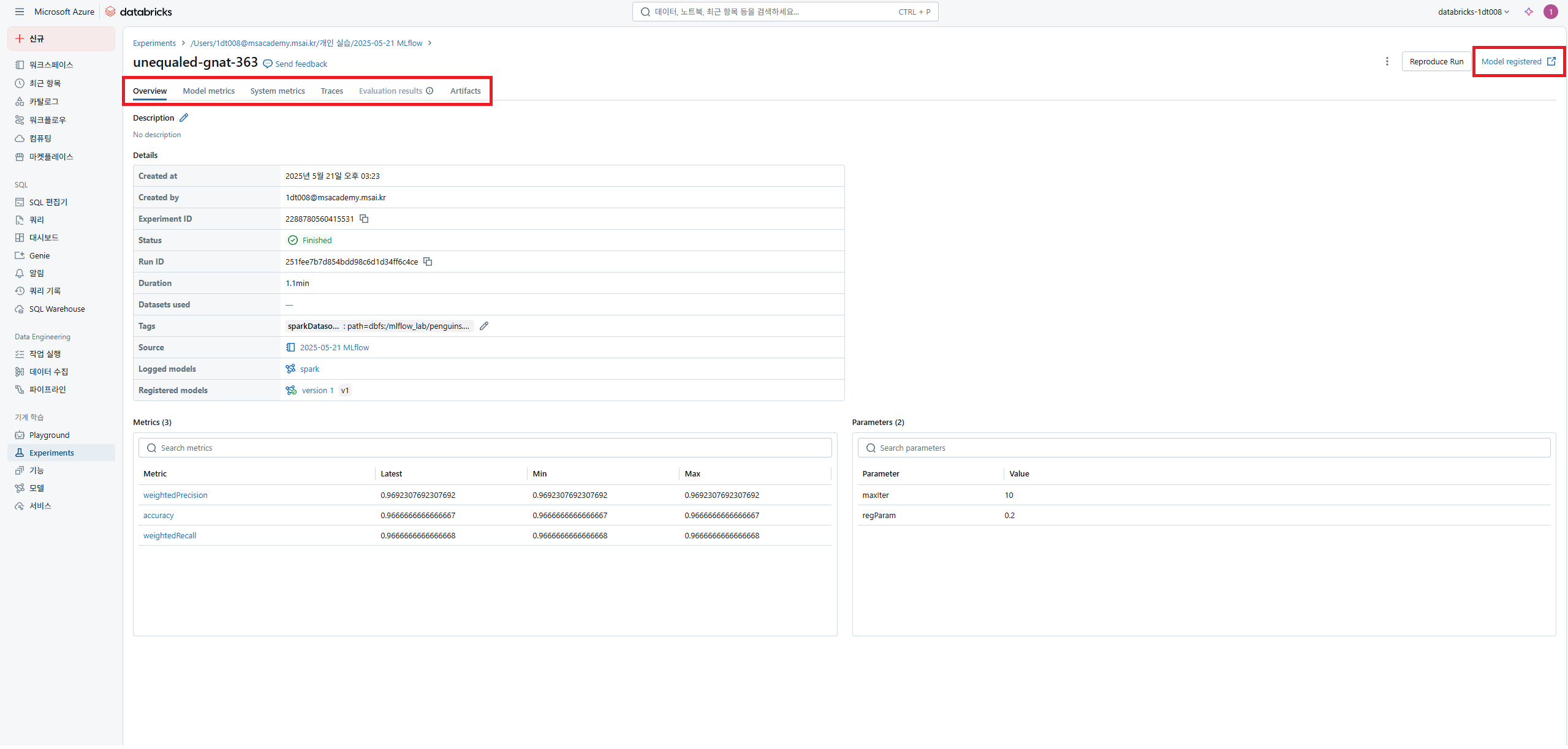1568x749 pixels.
Task: Open the Model registered link
Action: coord(1518,61)
